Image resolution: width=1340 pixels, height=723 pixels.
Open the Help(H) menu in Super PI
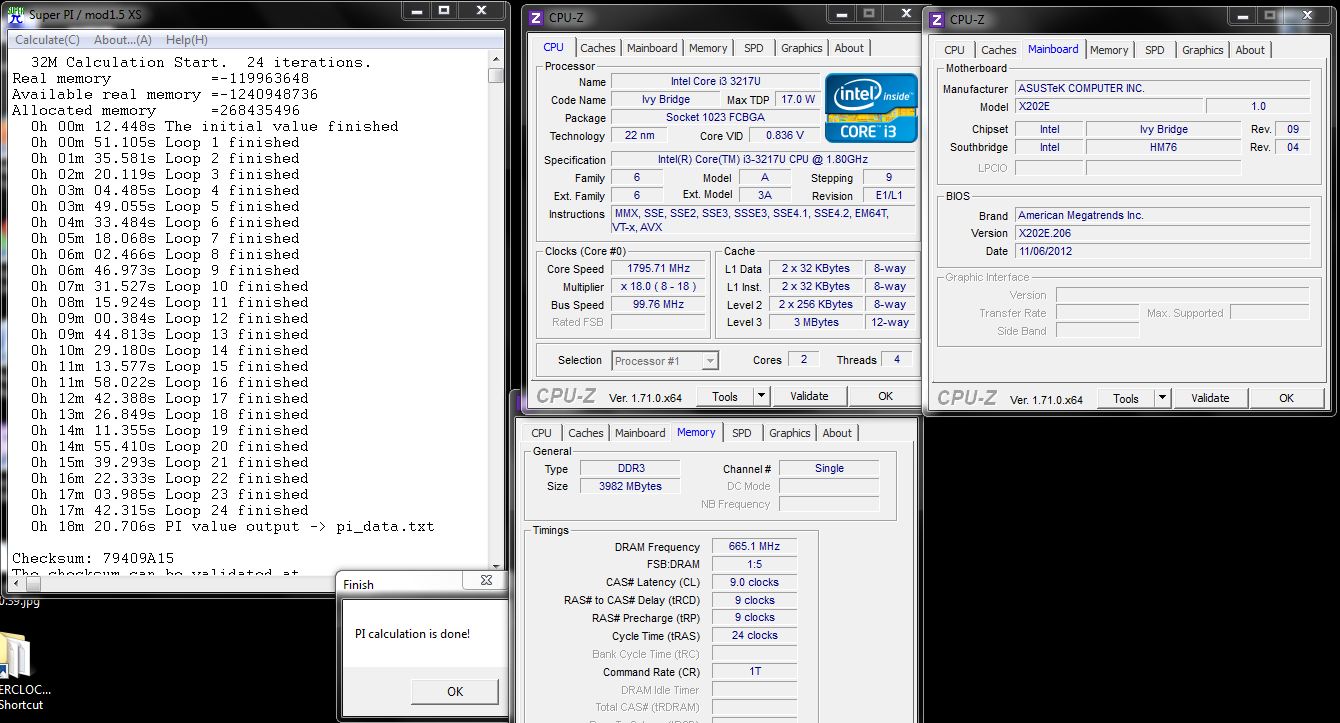pos(187,40)
